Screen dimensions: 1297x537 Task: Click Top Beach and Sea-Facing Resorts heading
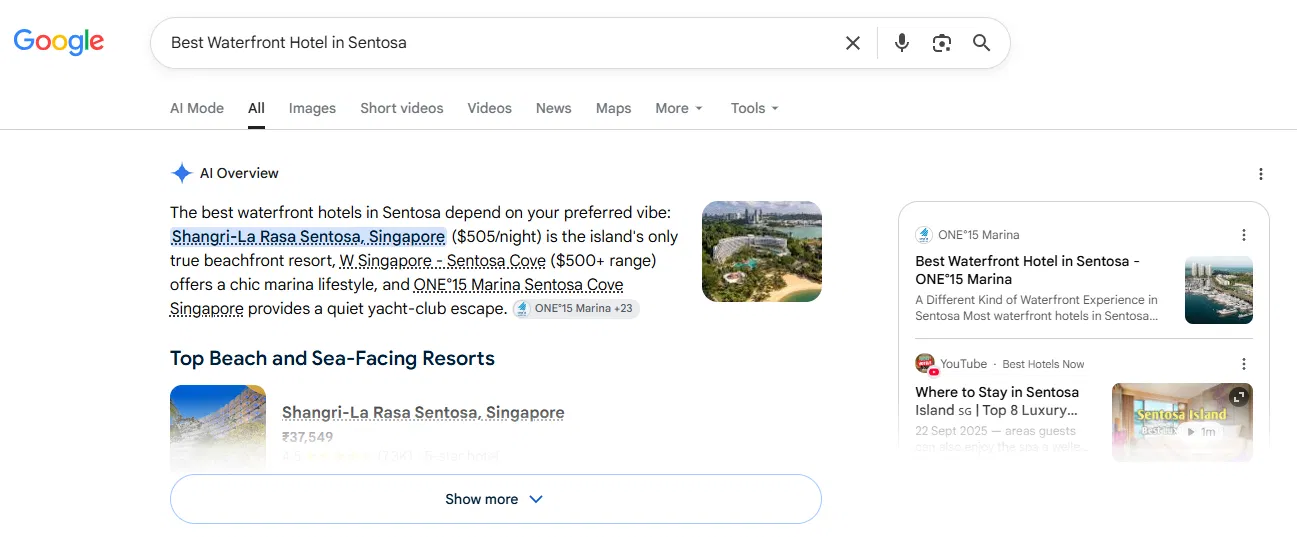(x=332, y=358)
